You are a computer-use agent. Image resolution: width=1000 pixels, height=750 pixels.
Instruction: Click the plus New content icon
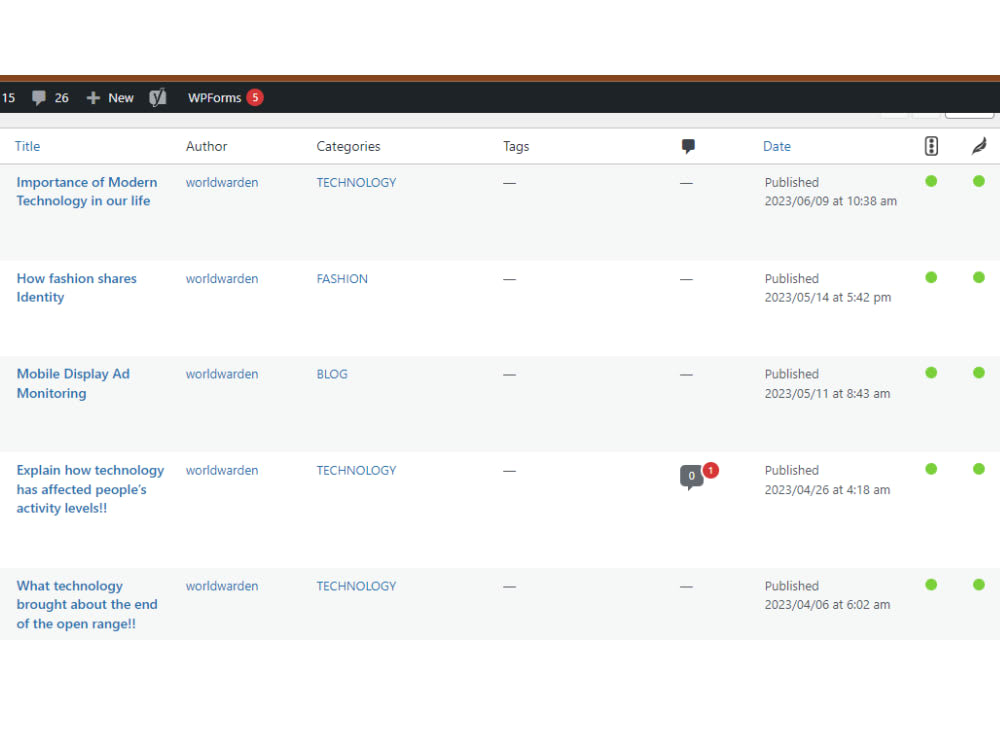pos(93,98)
